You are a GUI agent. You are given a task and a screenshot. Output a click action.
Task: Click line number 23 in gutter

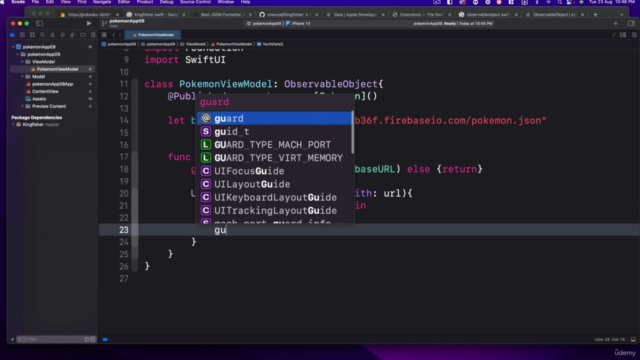click(x=123, y=230)
